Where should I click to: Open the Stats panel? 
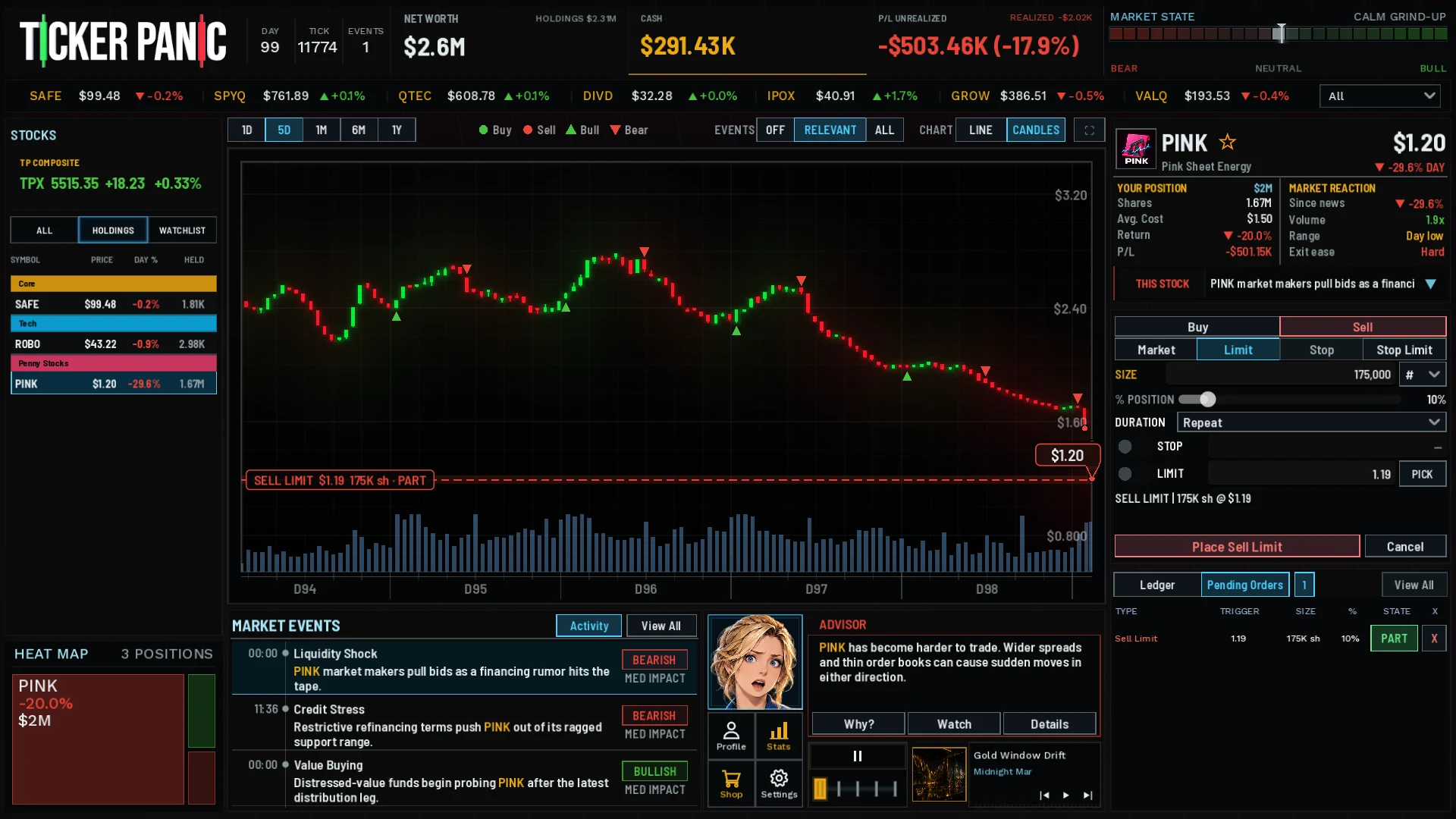(x=779, y=736)
